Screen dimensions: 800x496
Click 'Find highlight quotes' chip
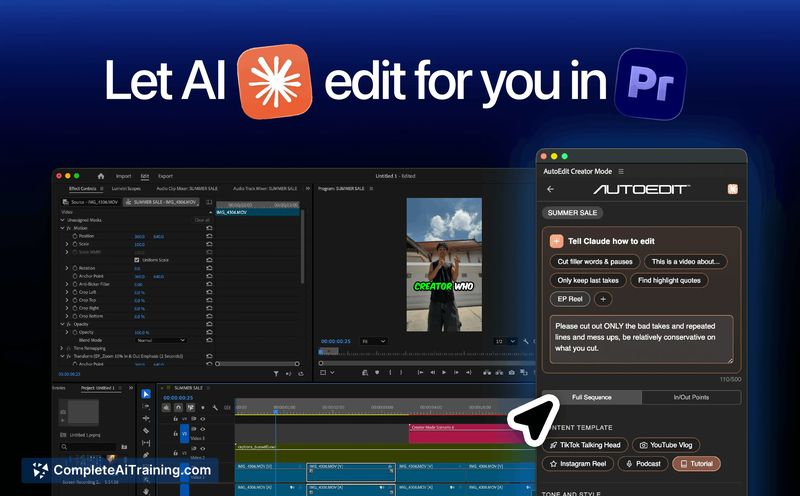[669, 280]
